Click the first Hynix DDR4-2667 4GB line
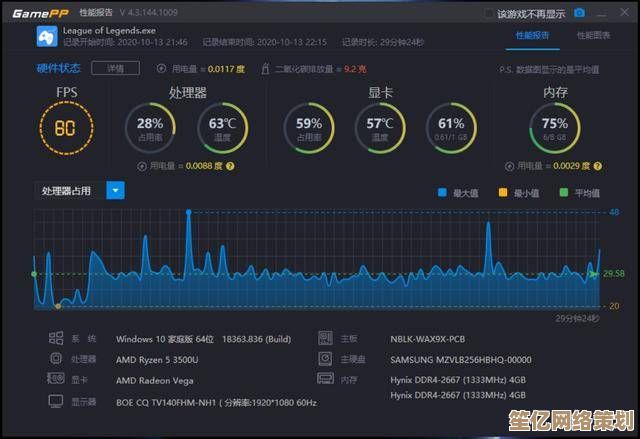The height and width of the screenshot is (439, 640). click(458, 380)
